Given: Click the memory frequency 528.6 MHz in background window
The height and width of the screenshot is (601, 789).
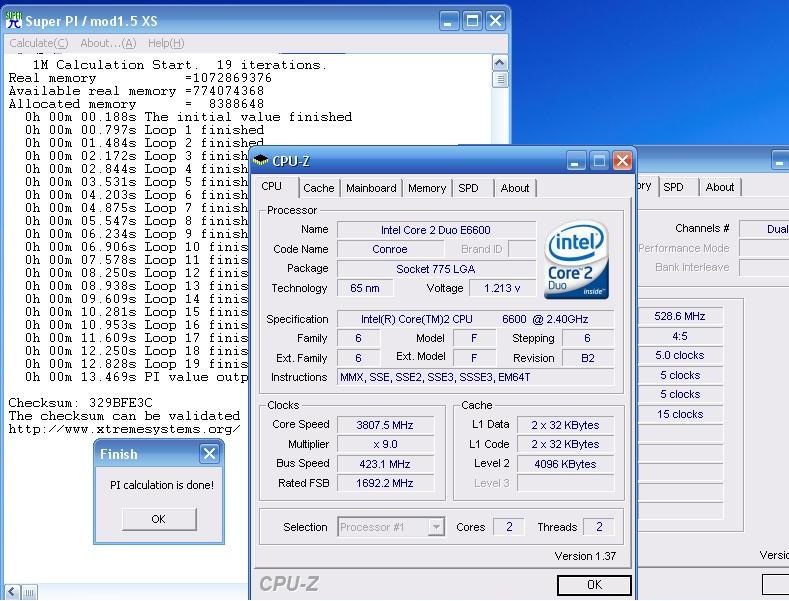Looking at the screenshot, I should coord(679,316).
